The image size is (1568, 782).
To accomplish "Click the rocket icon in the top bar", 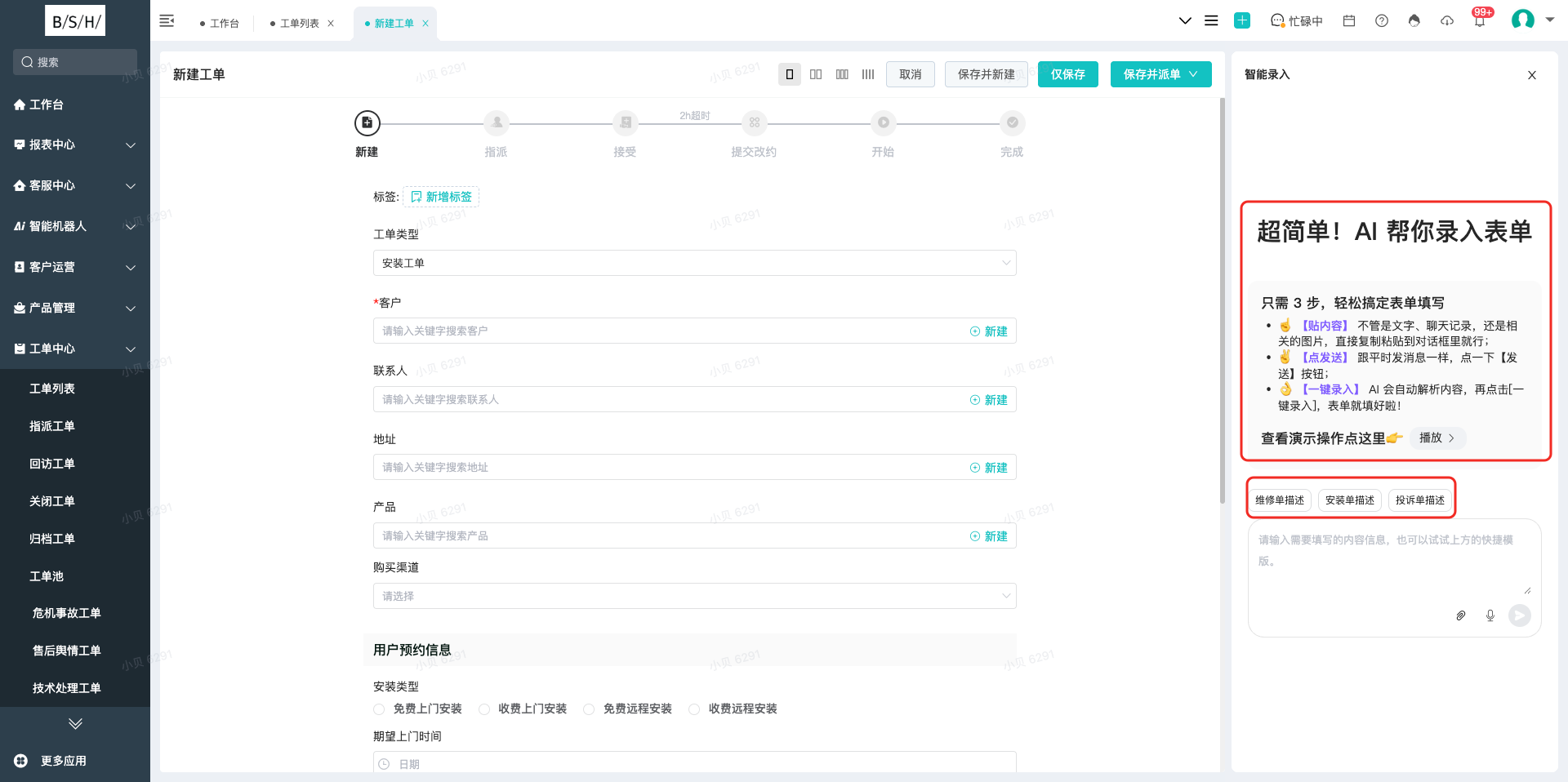I will click(x=1414, y=21).
